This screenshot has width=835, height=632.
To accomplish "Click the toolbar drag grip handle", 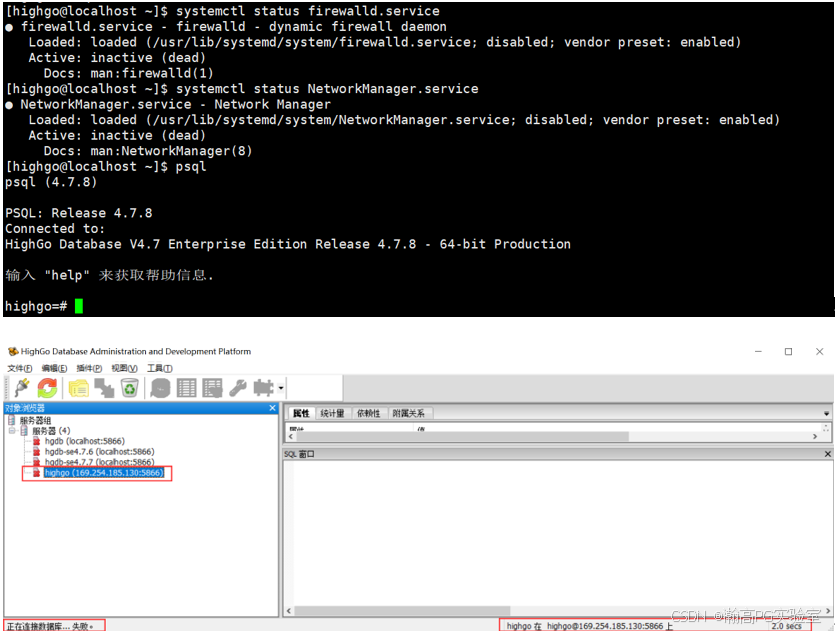I will pyautogui.click(x=8, y=388).
